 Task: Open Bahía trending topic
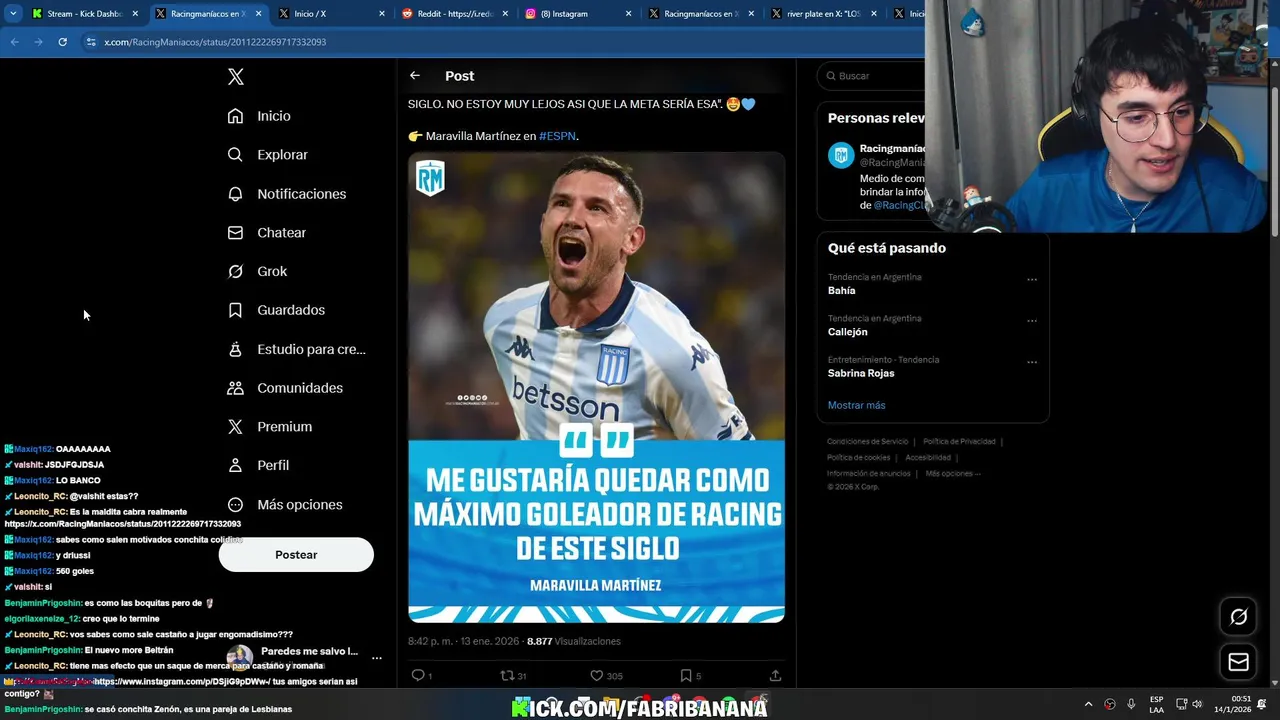(x=841, y=291)
